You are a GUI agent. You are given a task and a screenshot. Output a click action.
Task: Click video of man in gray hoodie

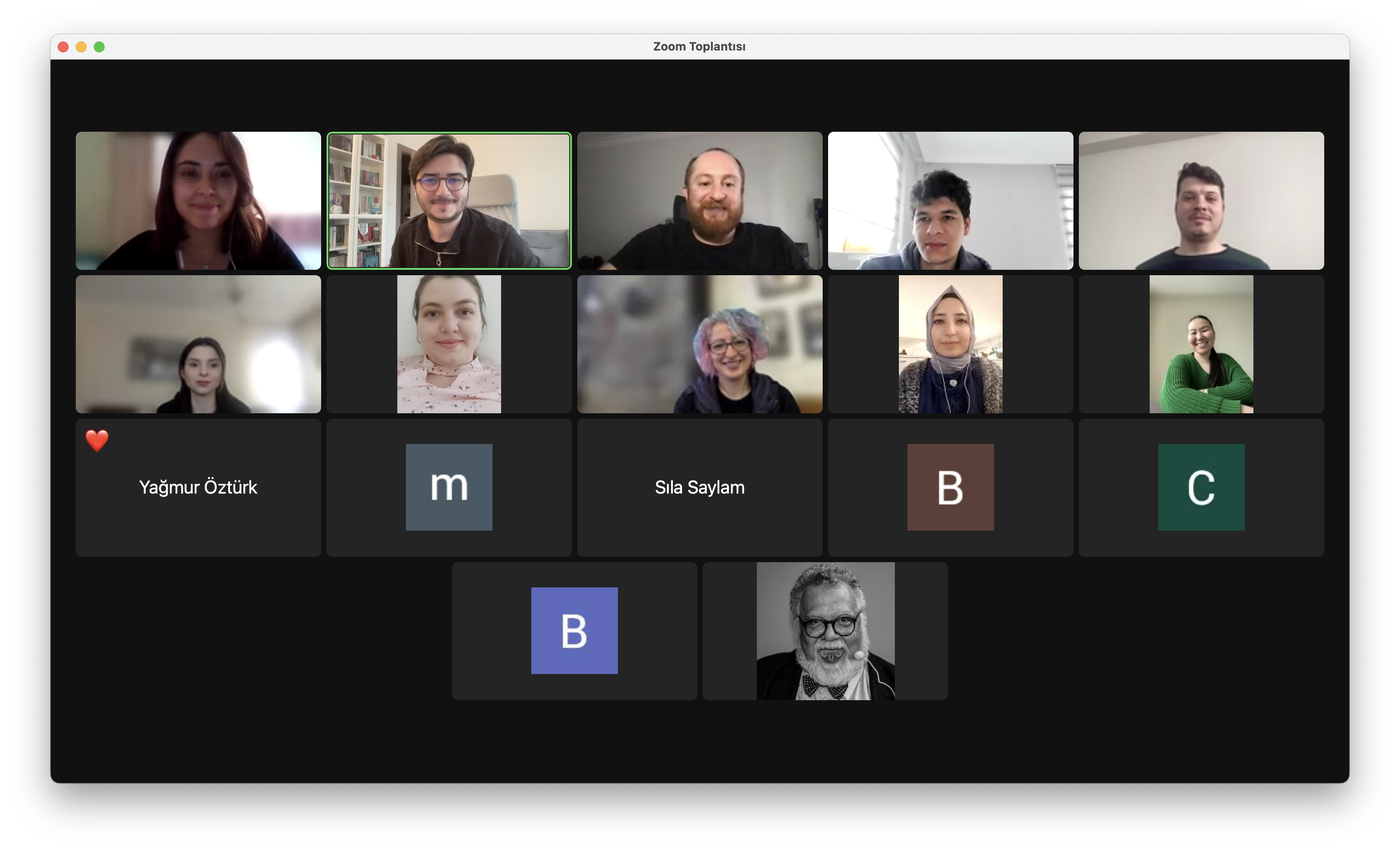point(950,201)
